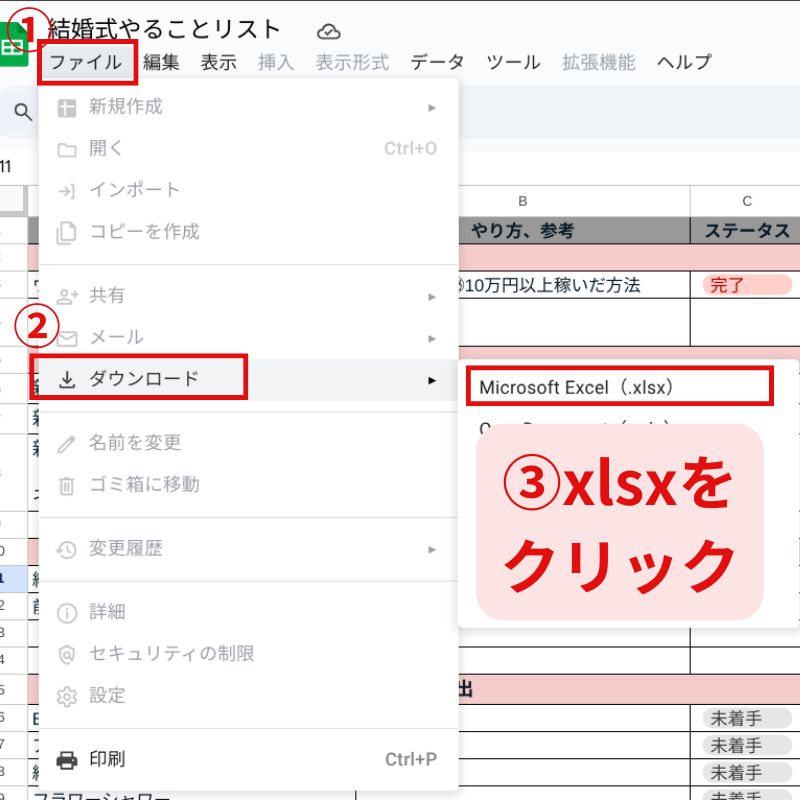Open the データ menu

tap(437, 62)
